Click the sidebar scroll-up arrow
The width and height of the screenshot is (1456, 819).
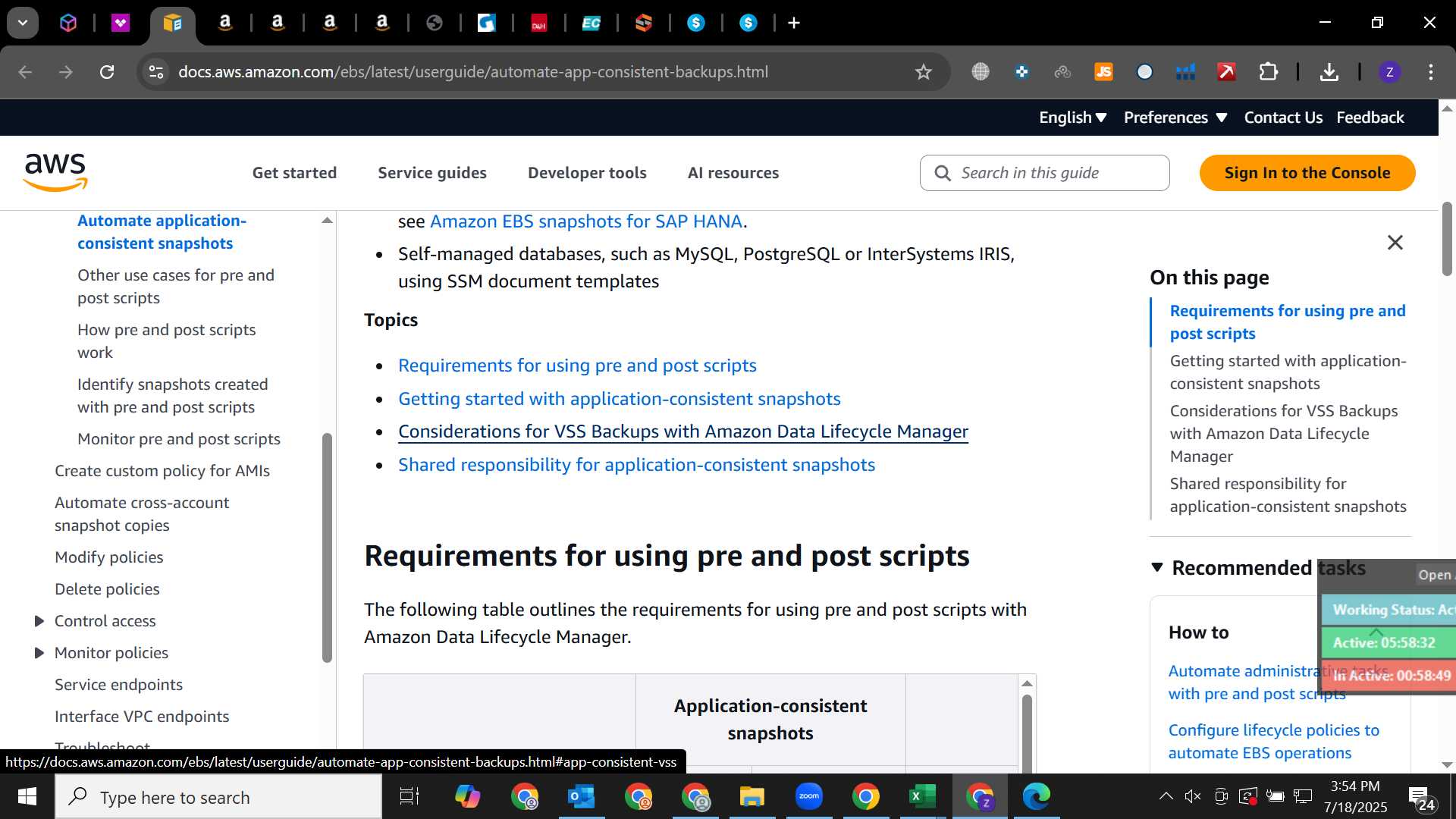327,221
